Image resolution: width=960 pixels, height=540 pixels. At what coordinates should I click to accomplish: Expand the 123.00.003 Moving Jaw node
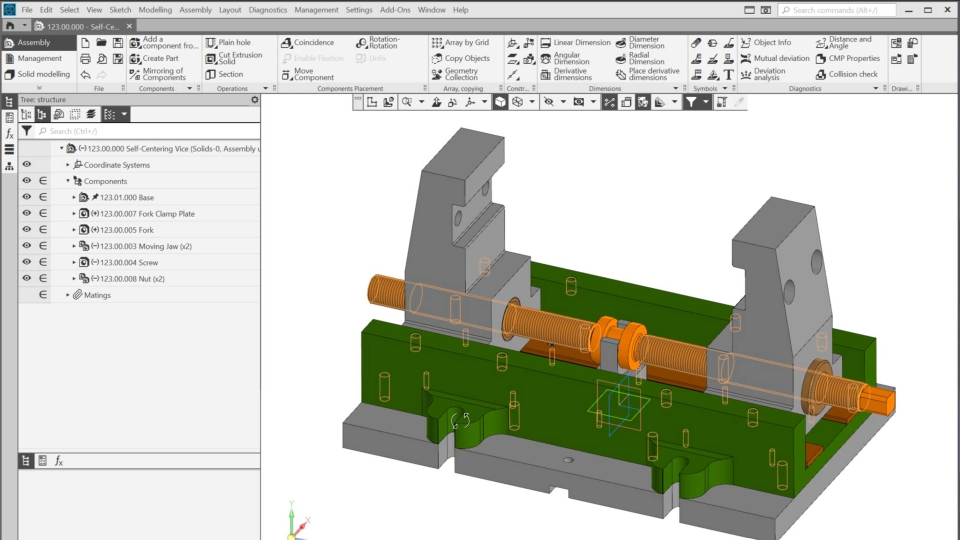pos(74,246)
